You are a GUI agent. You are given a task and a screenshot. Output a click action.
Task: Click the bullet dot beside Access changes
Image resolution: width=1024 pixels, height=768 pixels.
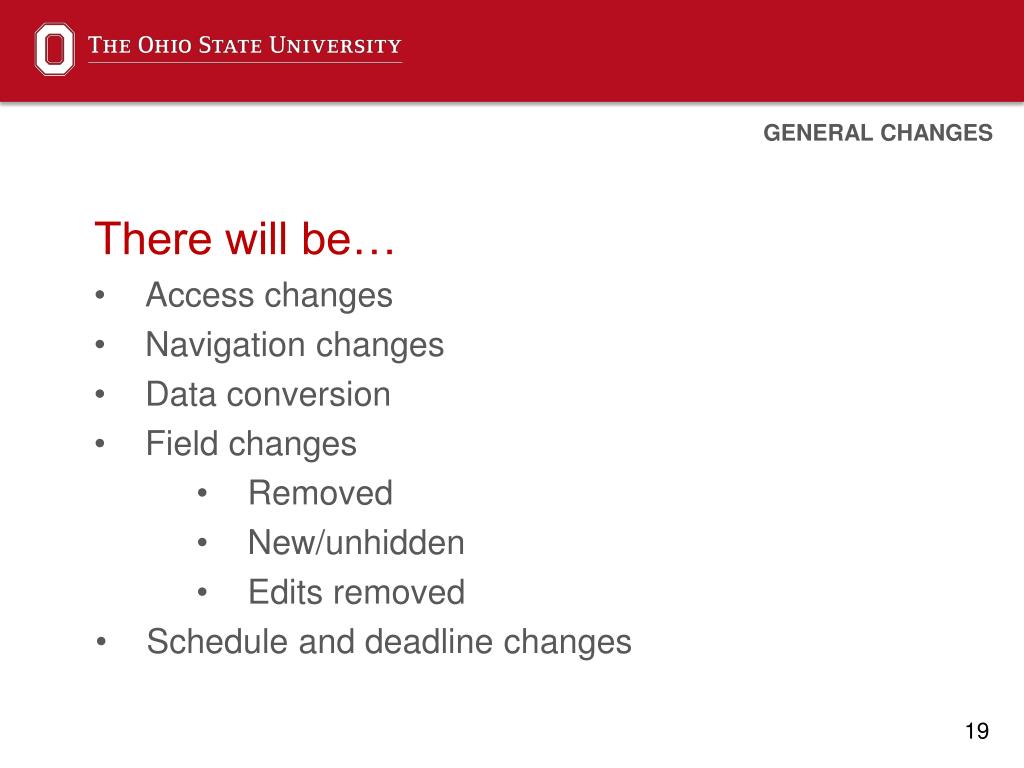[x=100, y=295]
